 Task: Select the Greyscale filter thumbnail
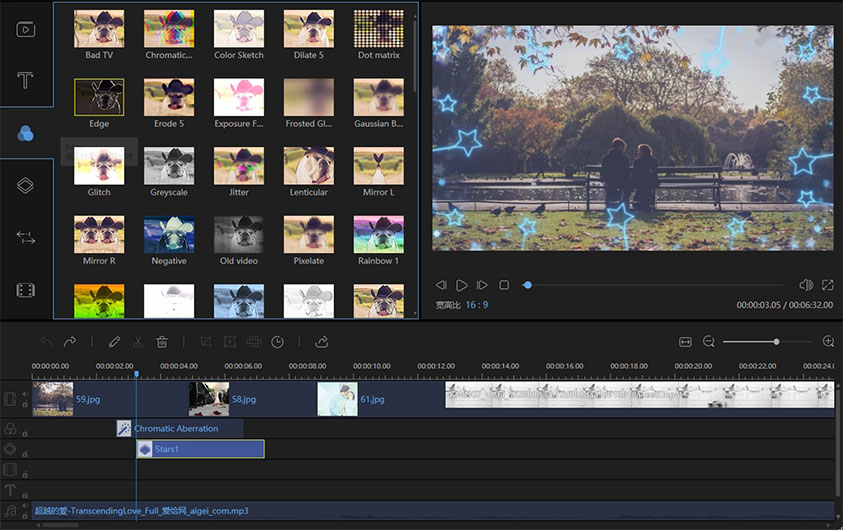click(169, 167)
